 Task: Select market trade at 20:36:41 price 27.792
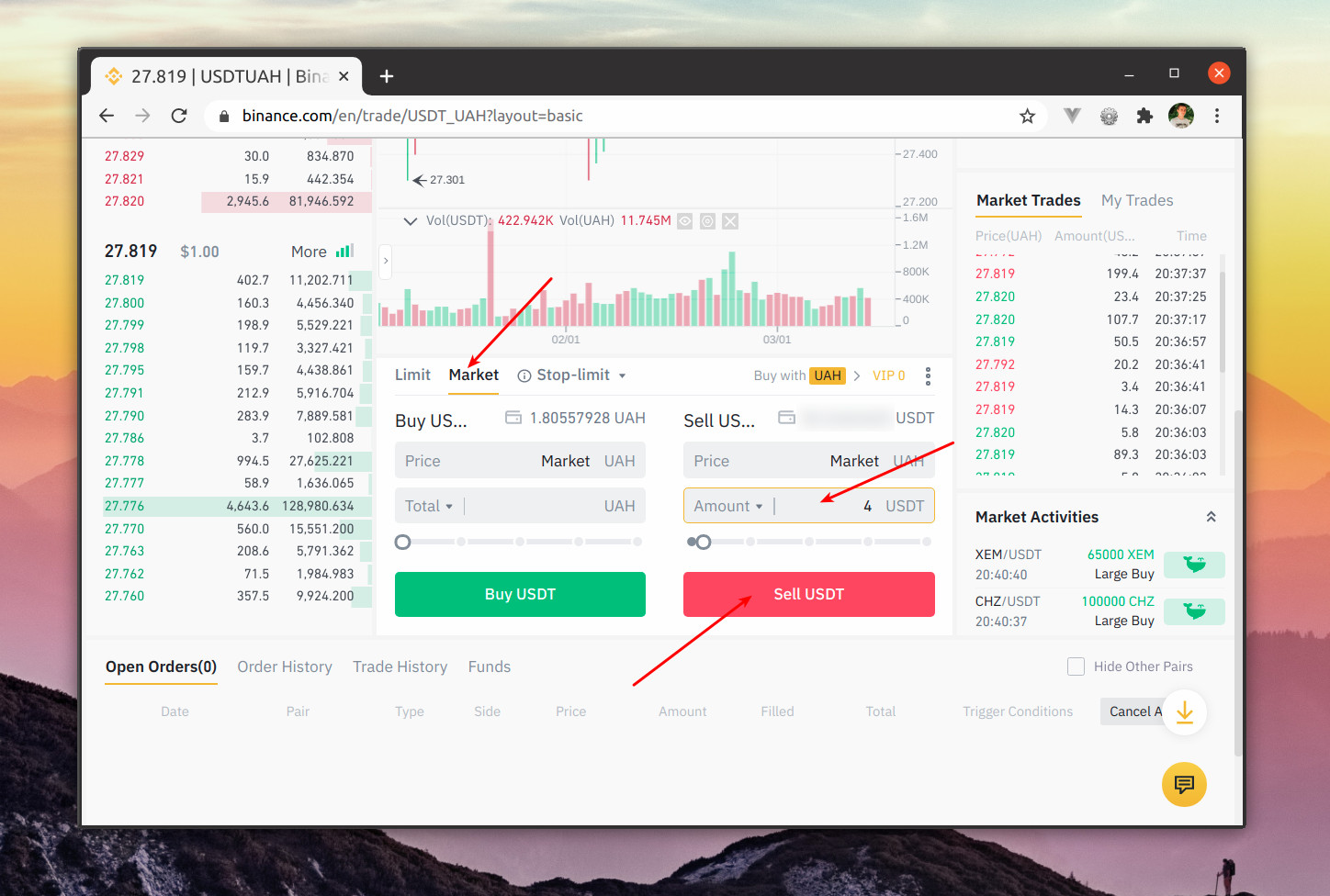click(995, 364)
